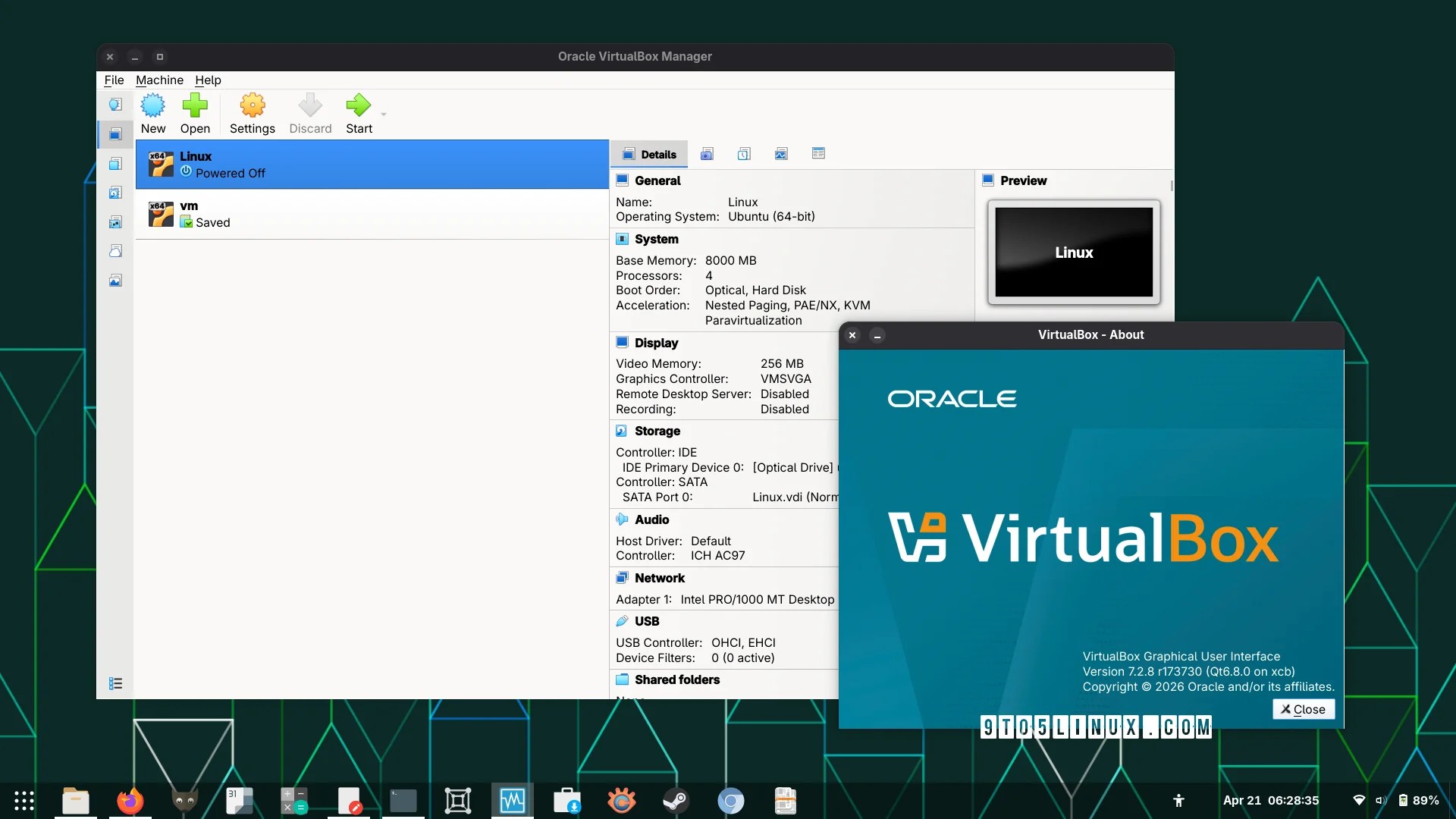Image resolution: width=1456 pixels, height=819 pixels.
Task: Switch to the Details tab
Action: click(650, 154)
